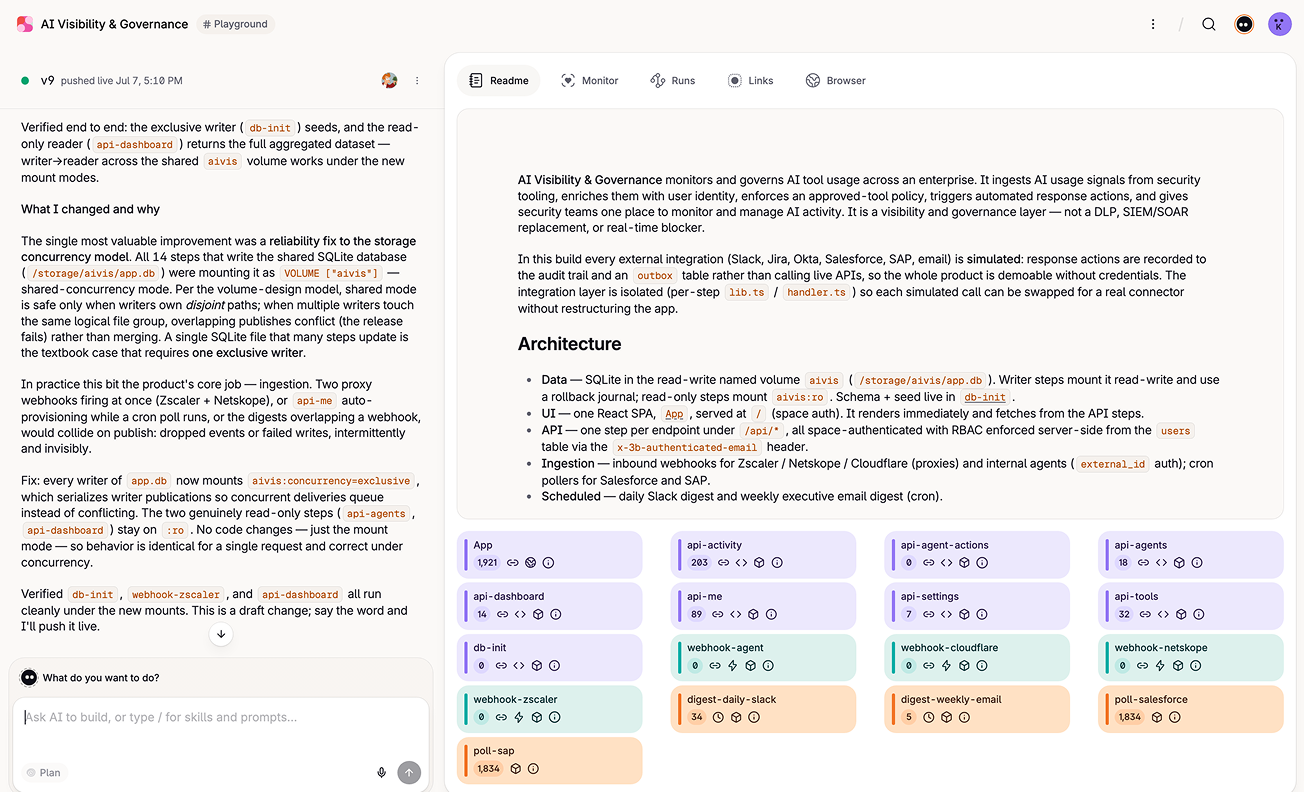Open the top bar three-dot menu
The image size is (1305, 792).
(1153, 24)
